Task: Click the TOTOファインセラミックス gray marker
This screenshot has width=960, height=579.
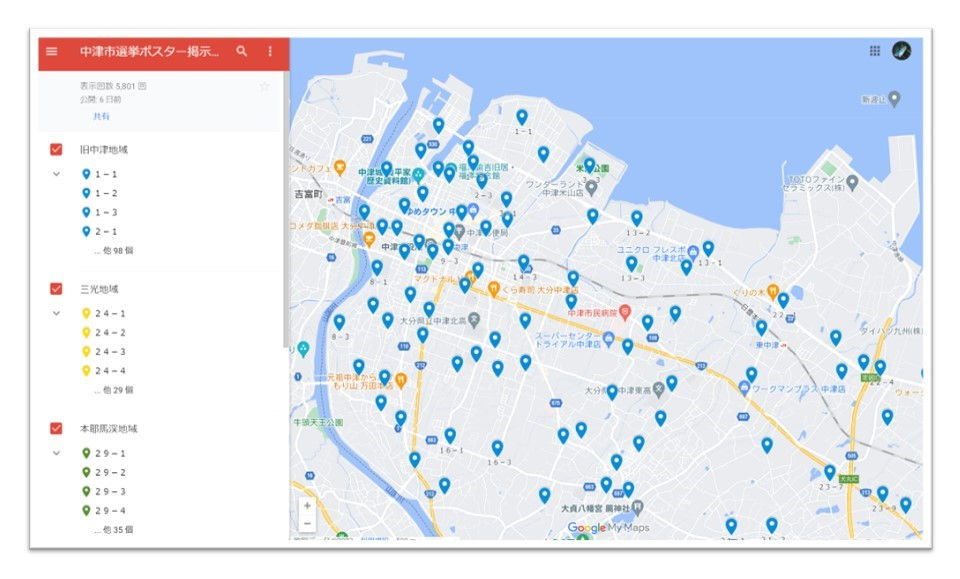Action: (x=852, y=182)
